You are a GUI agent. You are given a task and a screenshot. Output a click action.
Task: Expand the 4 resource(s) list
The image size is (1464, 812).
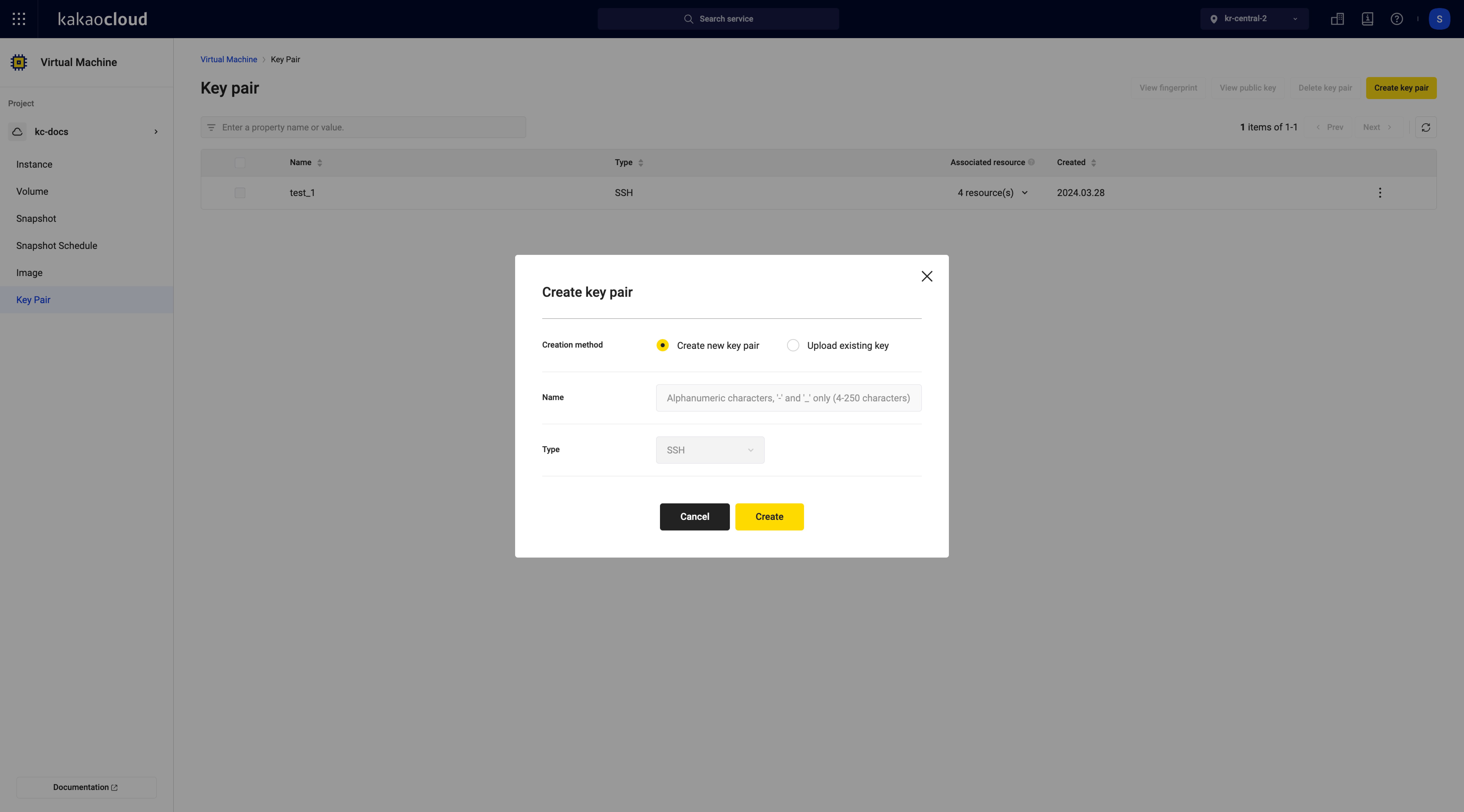[x=1025, y=193]
